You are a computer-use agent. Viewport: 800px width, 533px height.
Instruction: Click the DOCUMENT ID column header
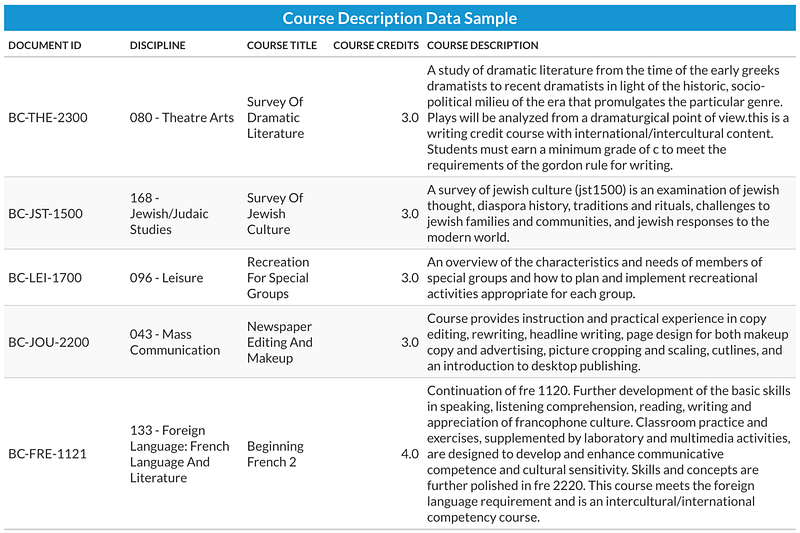click(45, 45)
